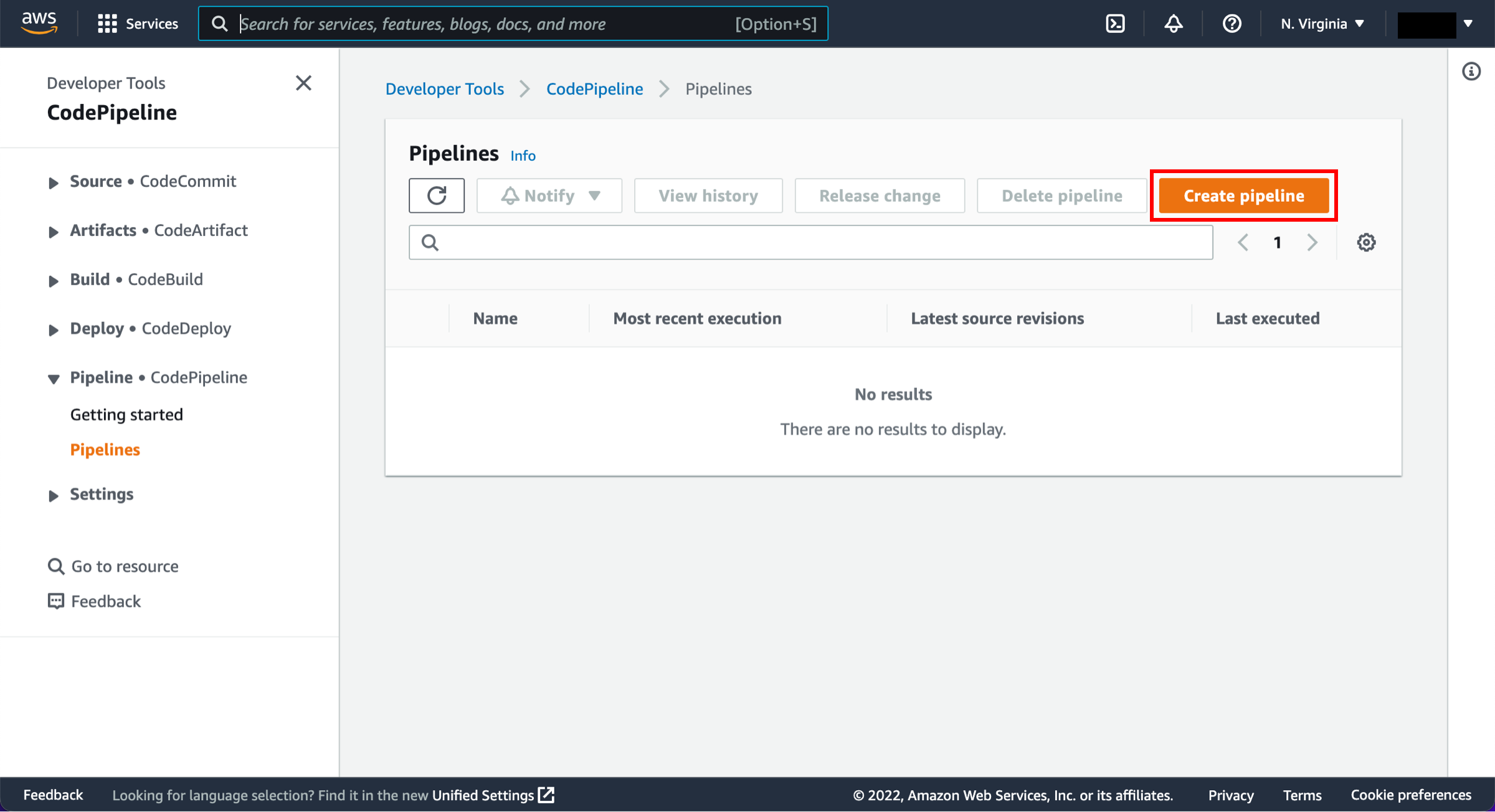Click the refresh pipelines button

(437, 196)
